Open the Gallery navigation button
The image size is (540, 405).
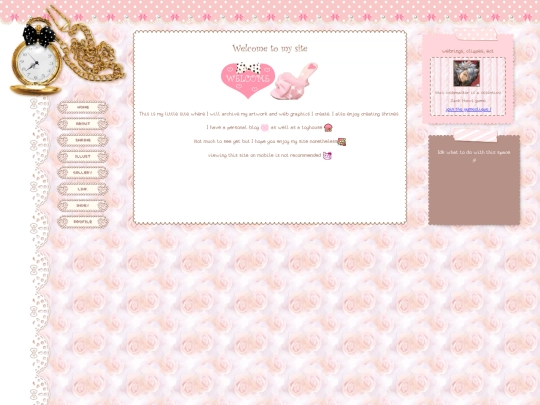point(83,173)
